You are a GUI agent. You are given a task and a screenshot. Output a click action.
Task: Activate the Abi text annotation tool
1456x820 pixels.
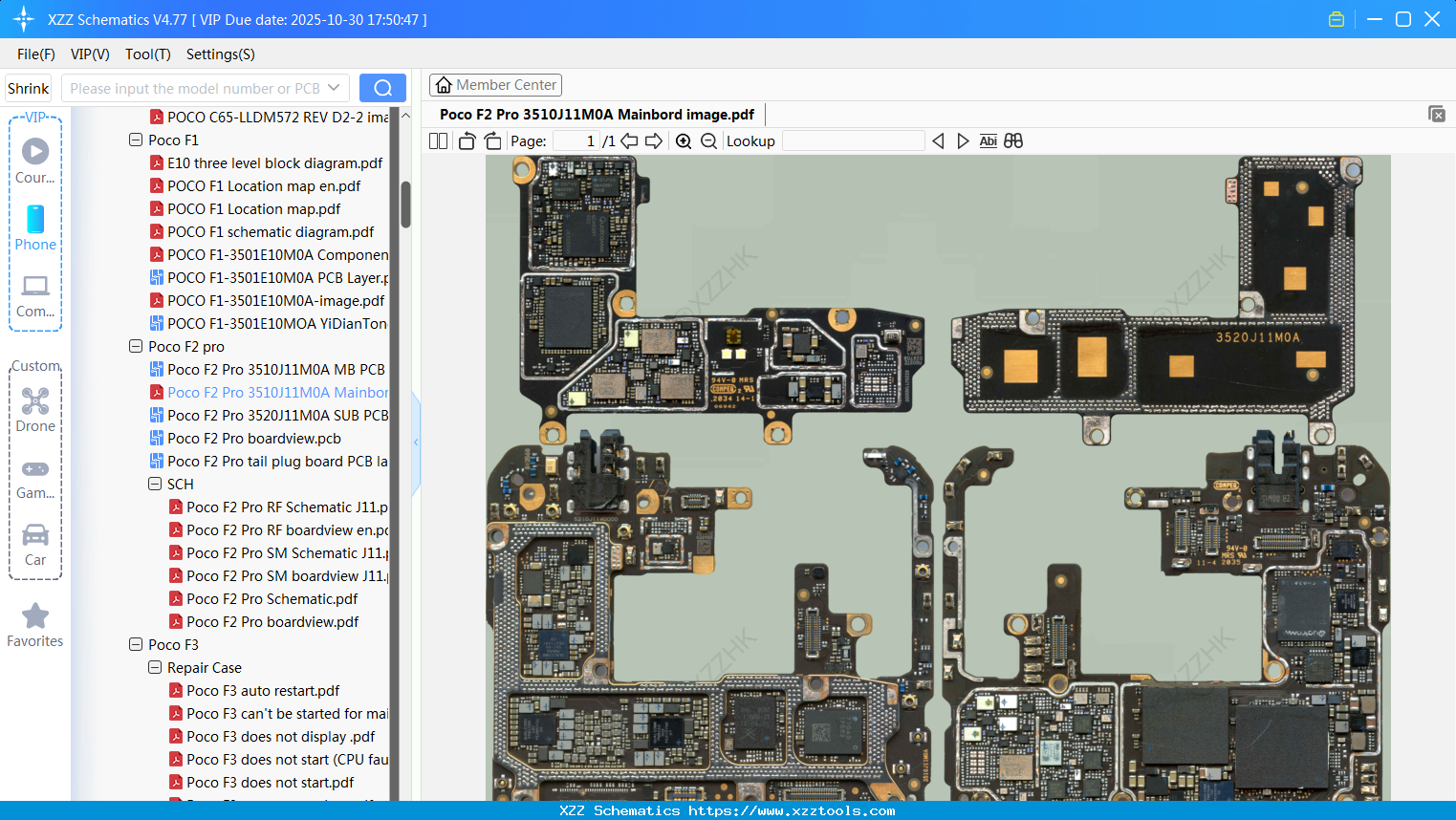click(x=988, y=140)
